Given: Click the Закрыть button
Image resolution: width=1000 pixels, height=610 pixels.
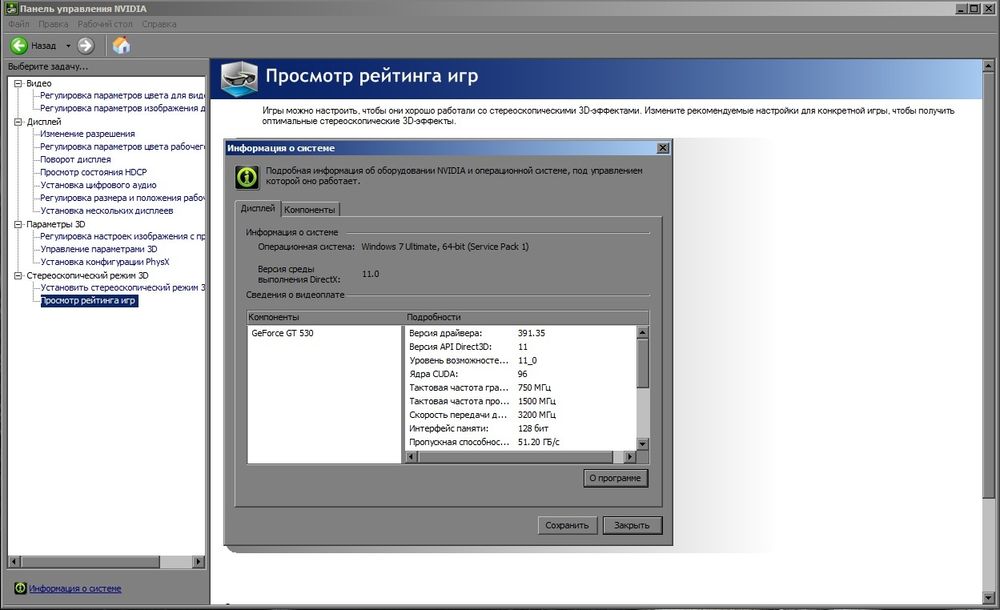Looking at the screenshot, I should click(x=631, y=525).
